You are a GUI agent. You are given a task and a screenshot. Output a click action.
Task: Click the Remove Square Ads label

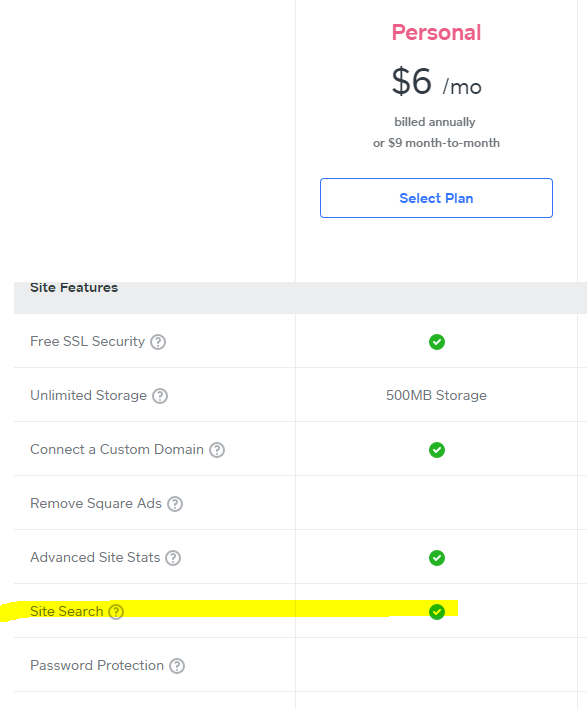point(95,503)
